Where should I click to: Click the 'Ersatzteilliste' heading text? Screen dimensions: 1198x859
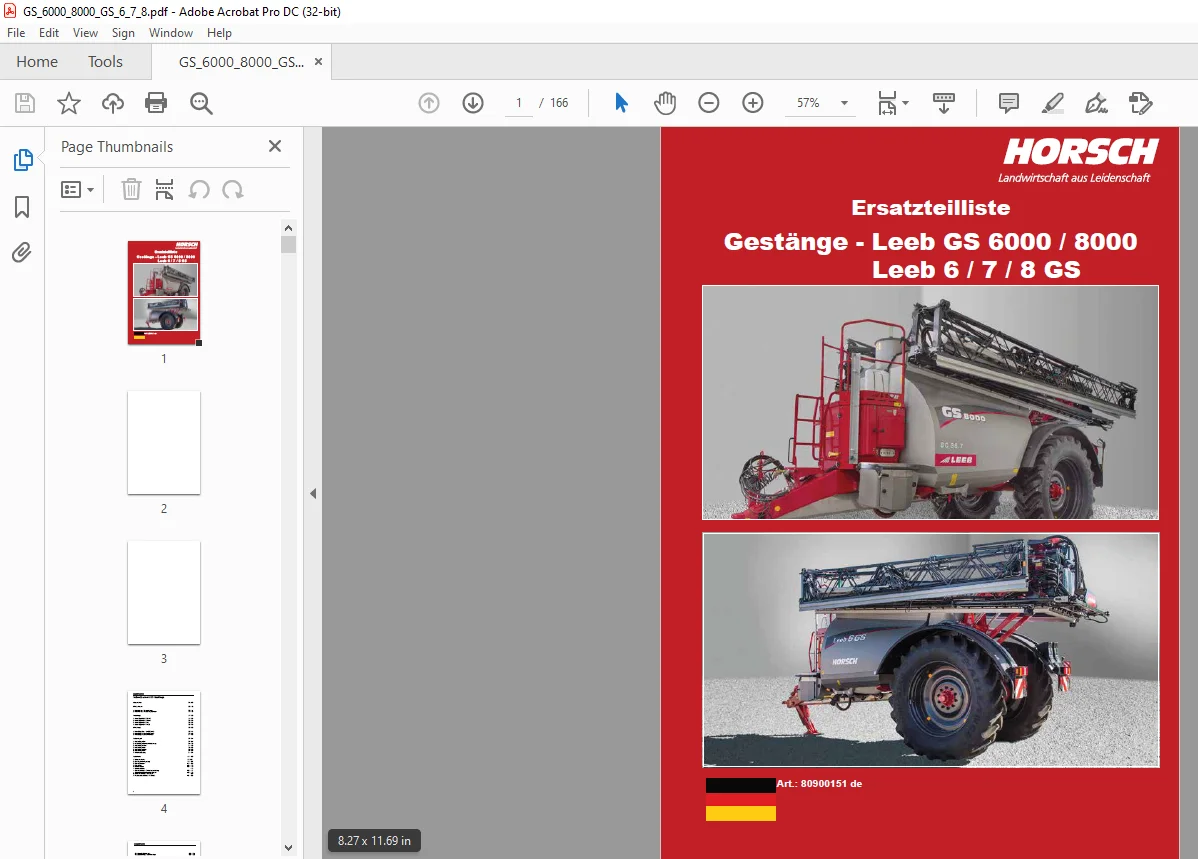tap(931, 208)
